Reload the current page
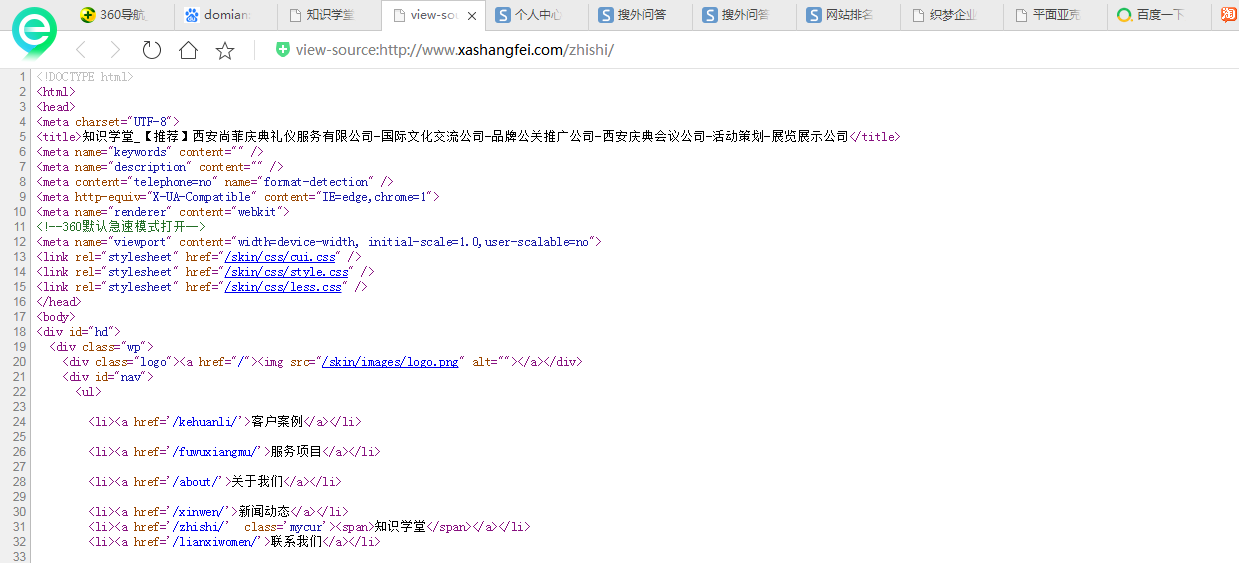1239x563 pixels. pyautogui.click(x=151, y=50)
